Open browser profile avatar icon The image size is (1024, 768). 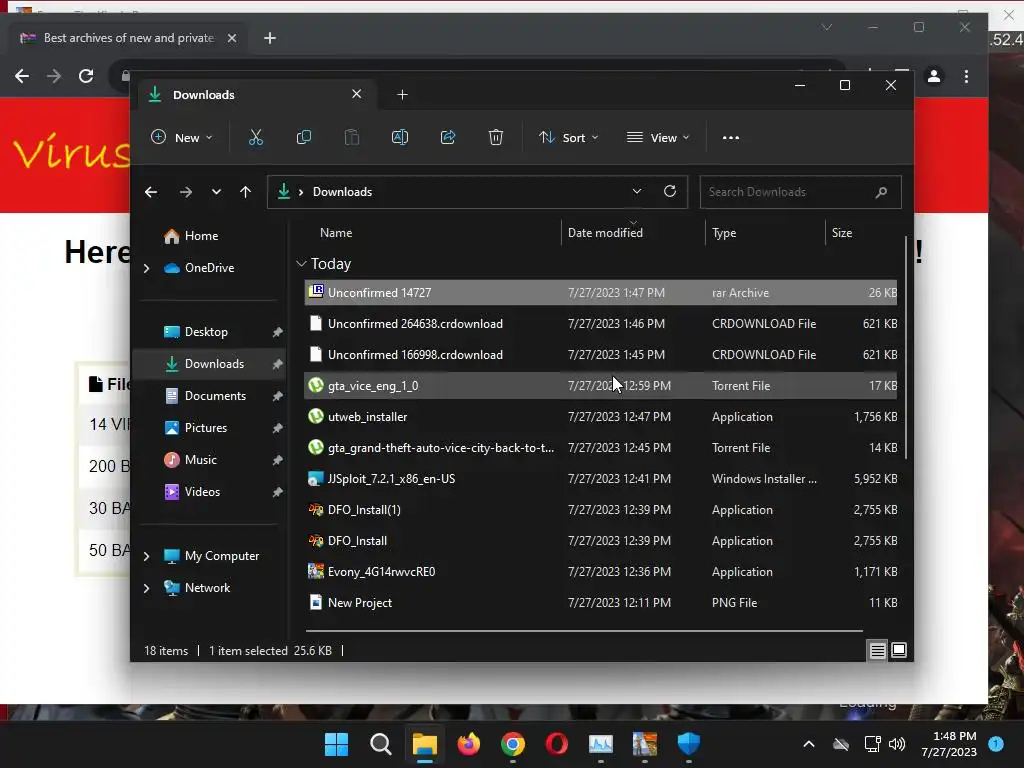(934, 76)
